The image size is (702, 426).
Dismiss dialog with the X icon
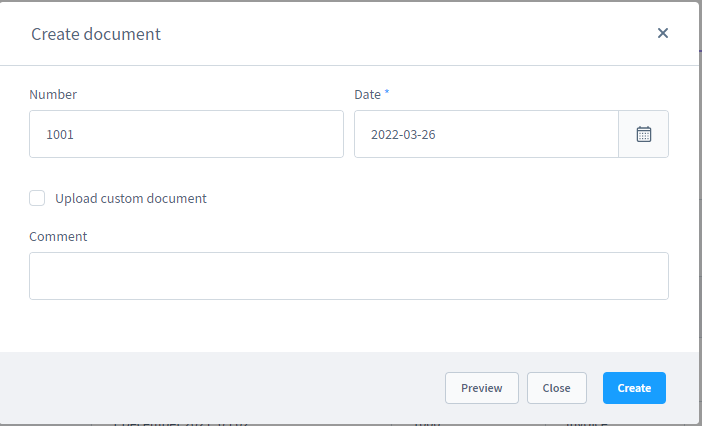662,33
